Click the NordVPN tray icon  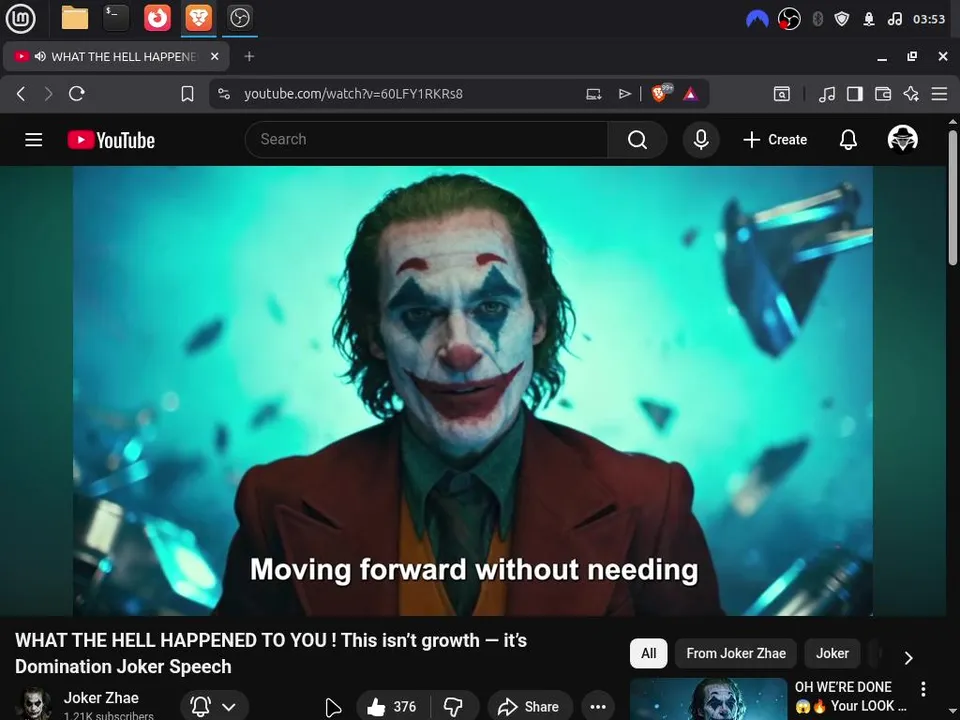pyautogui.click(x=757, y=20)
